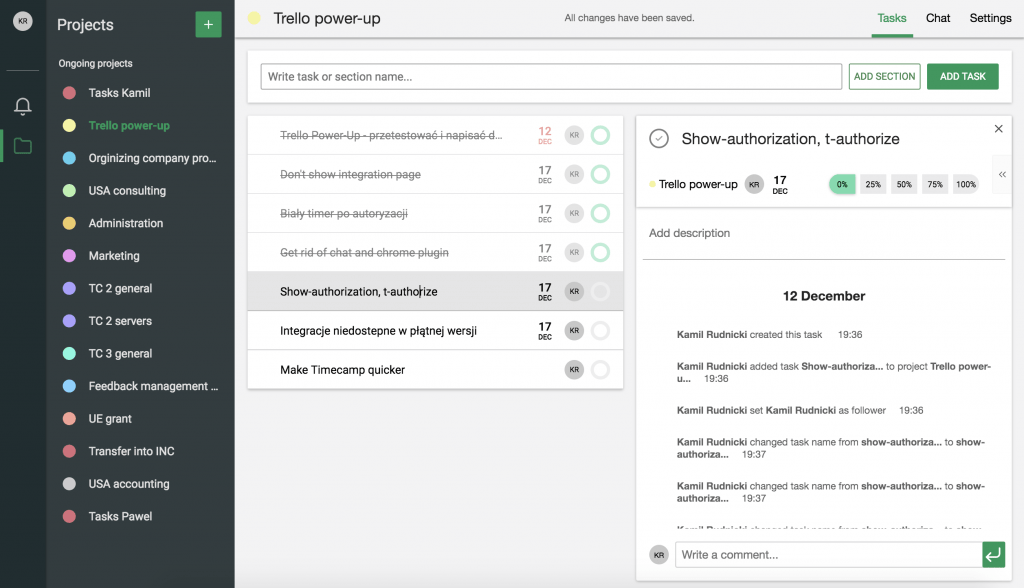This screenshot has height=588, width=1024.
Task: Check completion circle for Integracje niedostepne task
Action: 600,331
